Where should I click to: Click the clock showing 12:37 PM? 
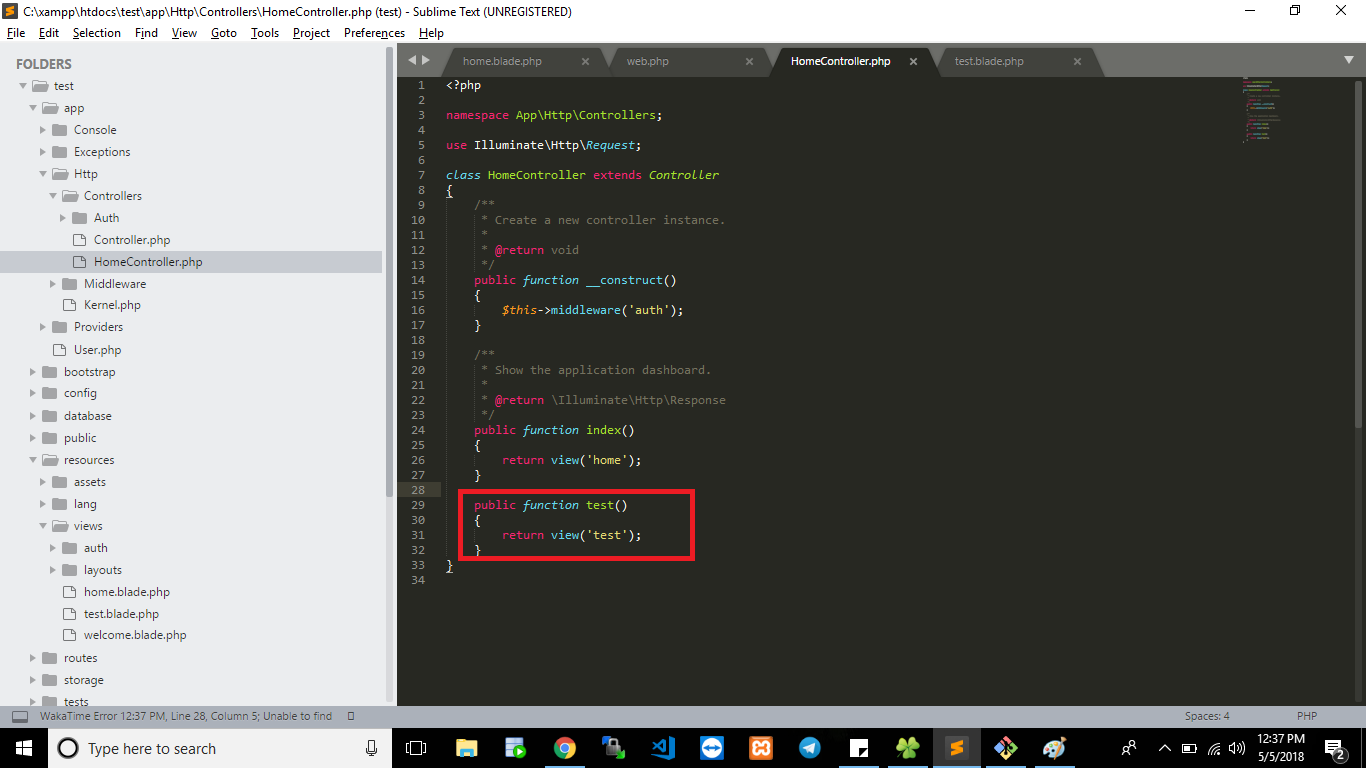[x=1280, y=739]
